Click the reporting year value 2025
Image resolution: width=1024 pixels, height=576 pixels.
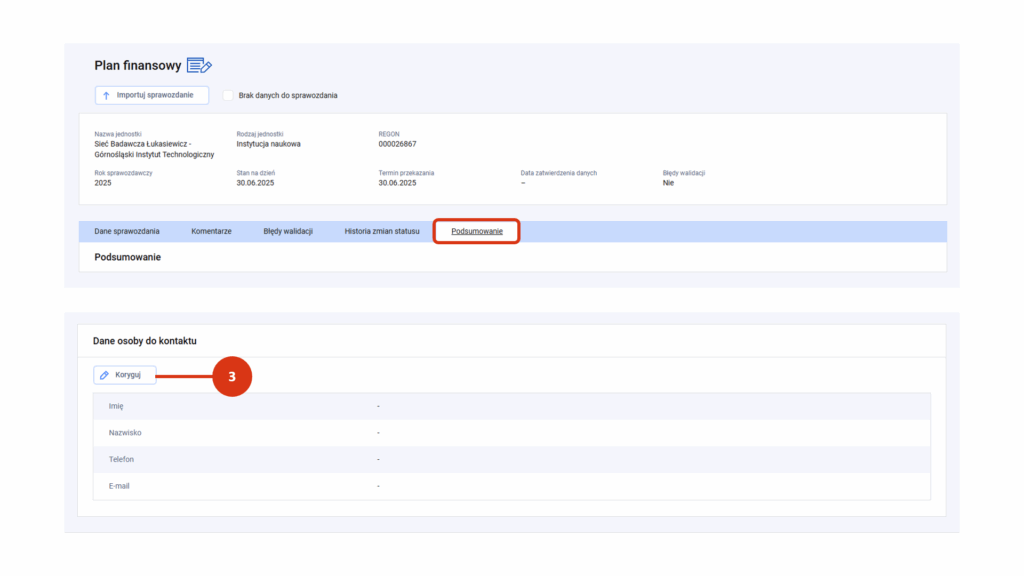[103, 184]
